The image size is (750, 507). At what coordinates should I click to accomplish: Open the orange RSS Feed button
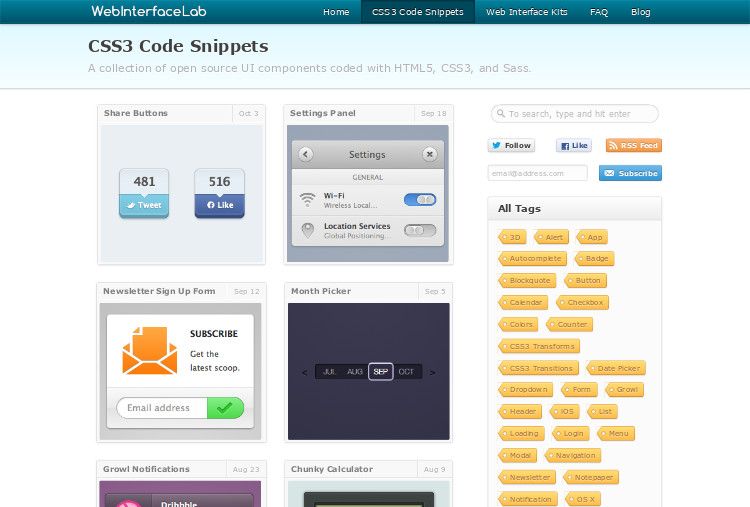tap(633, 145)
